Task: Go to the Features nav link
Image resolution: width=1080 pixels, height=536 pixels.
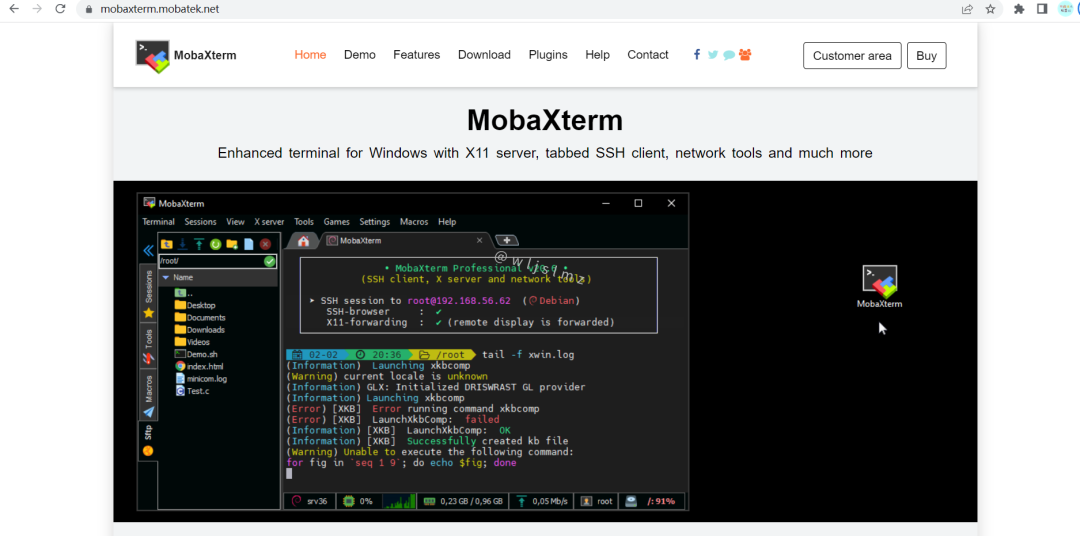Action: (417, 55)
